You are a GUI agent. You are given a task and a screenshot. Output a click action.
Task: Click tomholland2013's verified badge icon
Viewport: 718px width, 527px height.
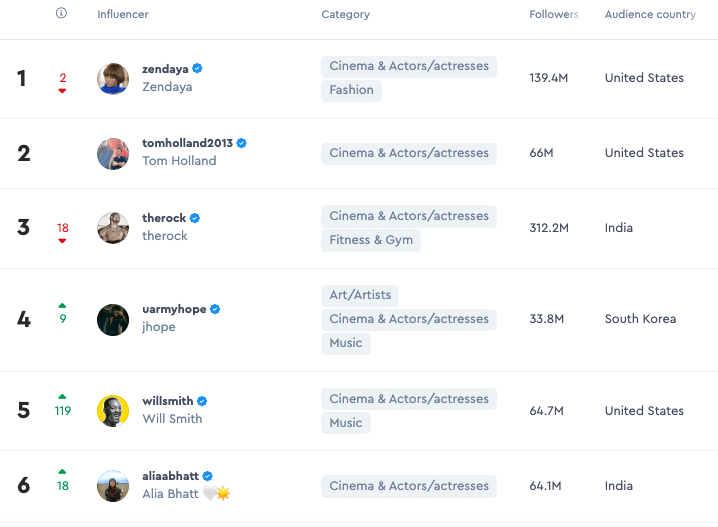pos(242,143)
